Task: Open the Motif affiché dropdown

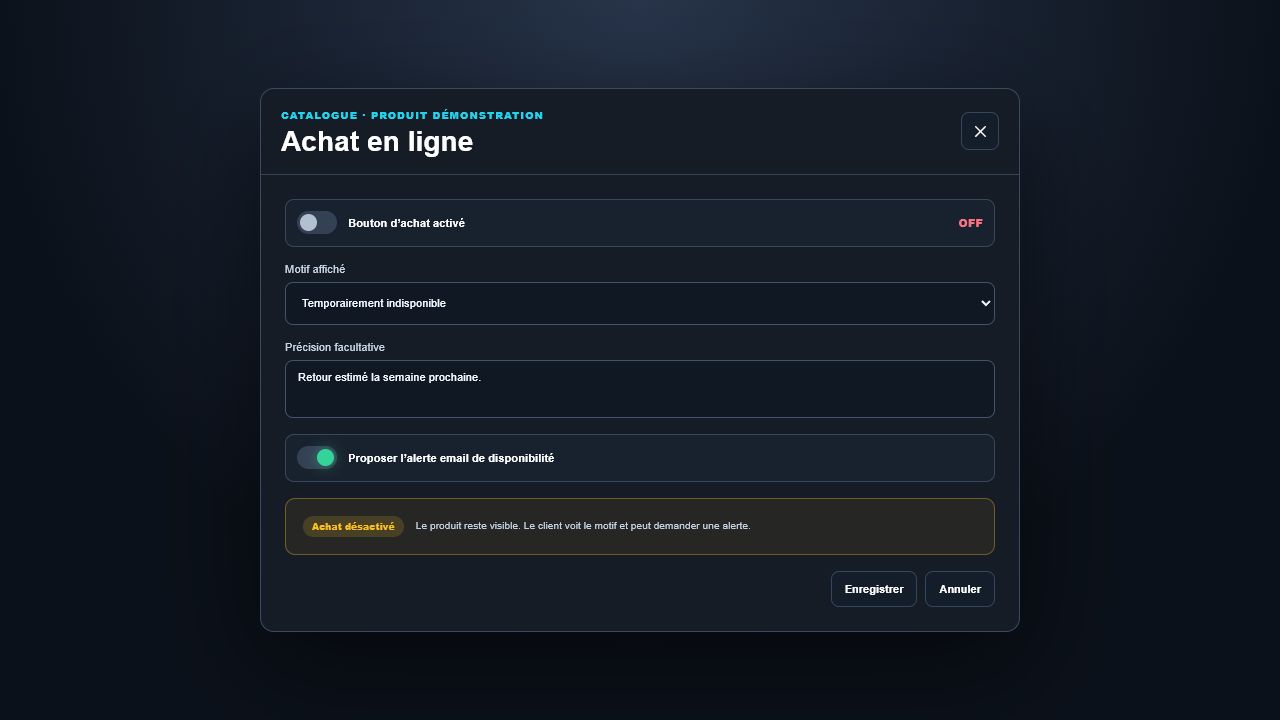Action: (640, 303)
